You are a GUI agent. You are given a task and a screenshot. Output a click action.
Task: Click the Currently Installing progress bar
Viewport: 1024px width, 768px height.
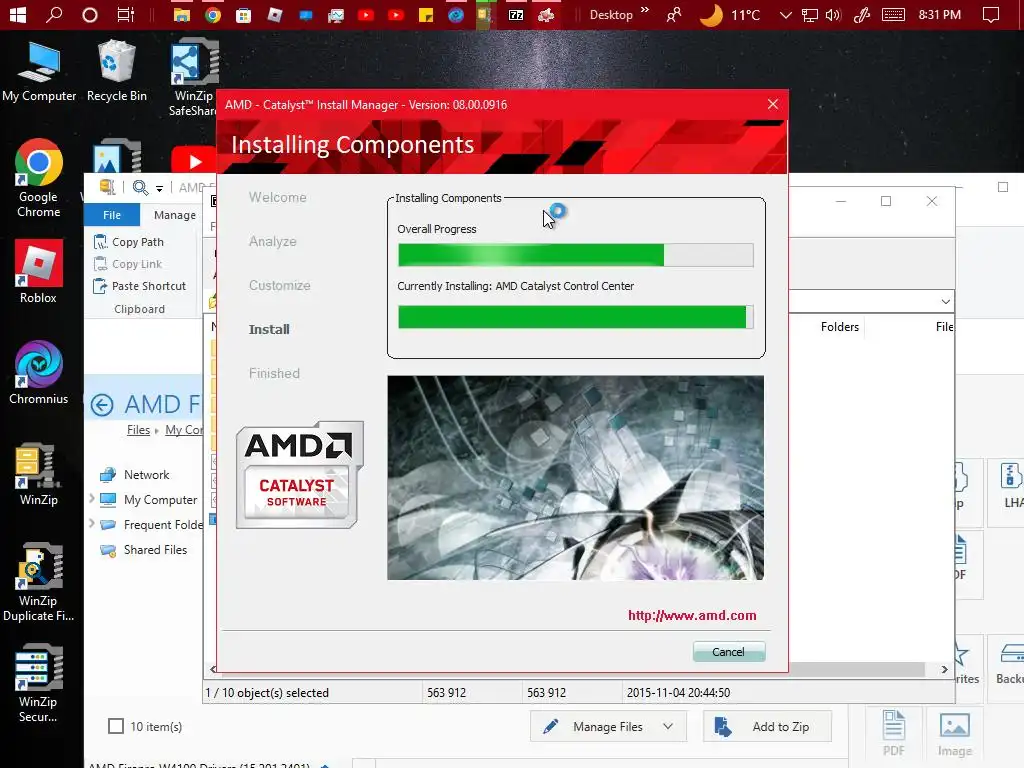point(575,317)
